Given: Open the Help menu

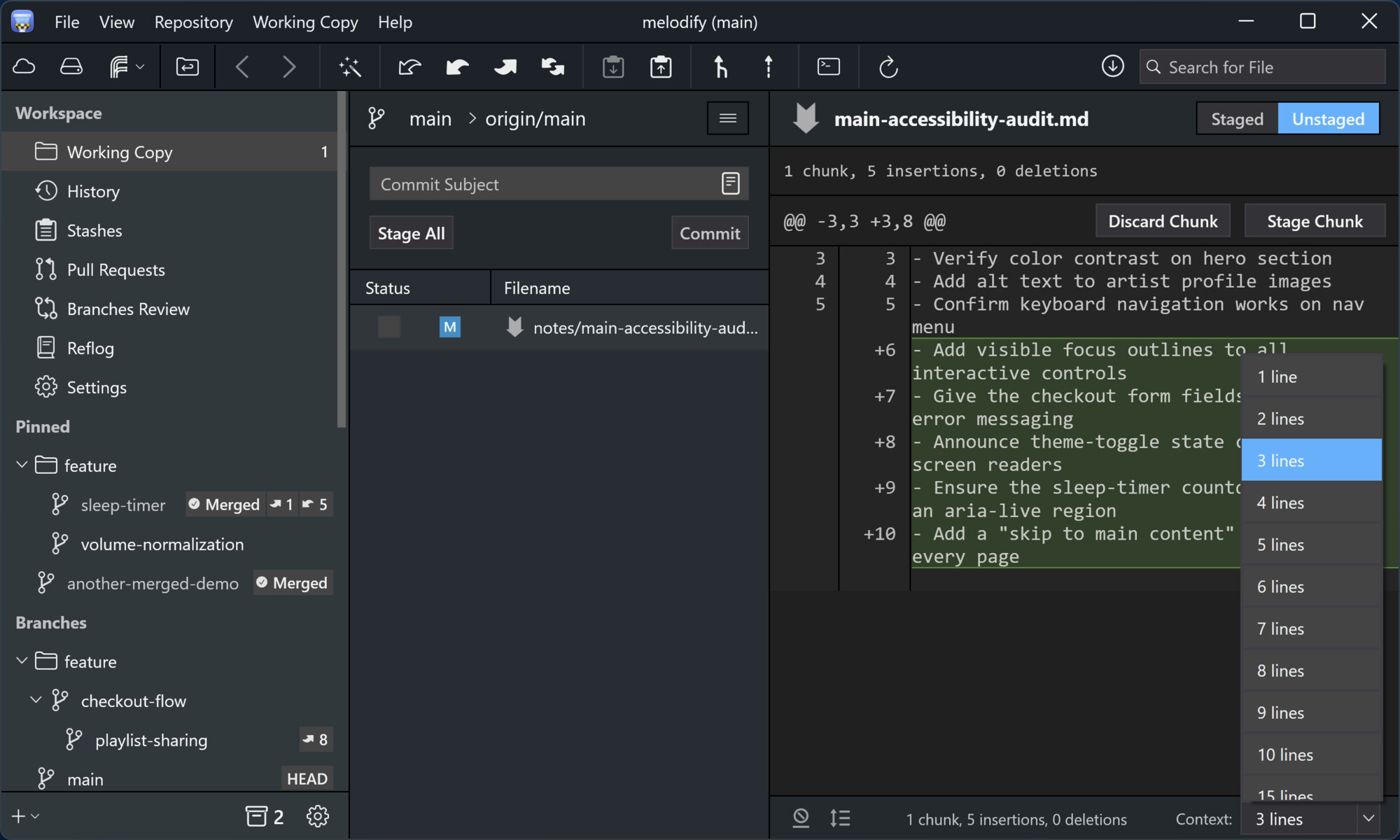Looking at the screenshot, I should (395, 22).
